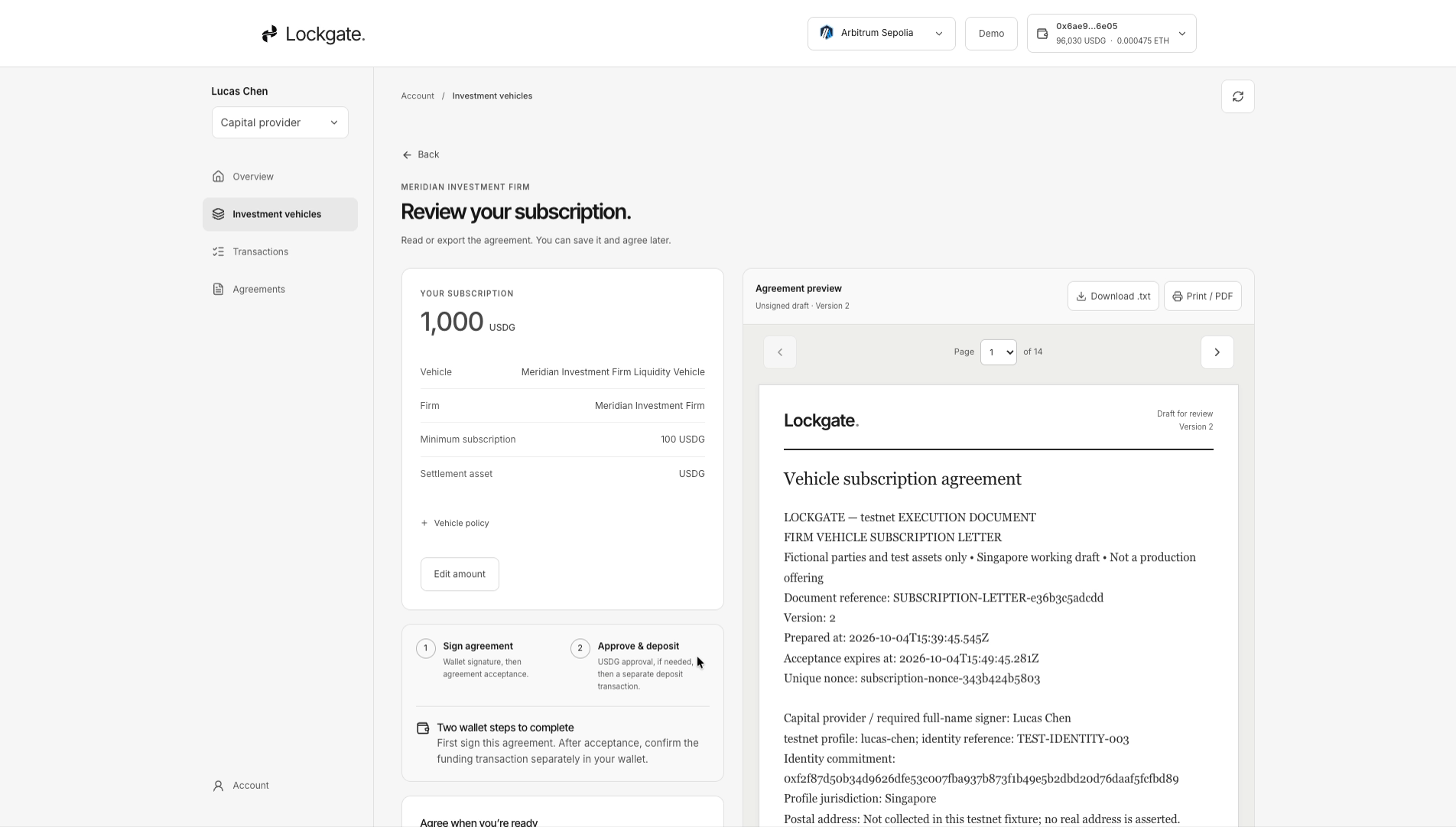Click the Lockgate logo in header
Screen dimensions: 1456x827
[x=314, y=34]
